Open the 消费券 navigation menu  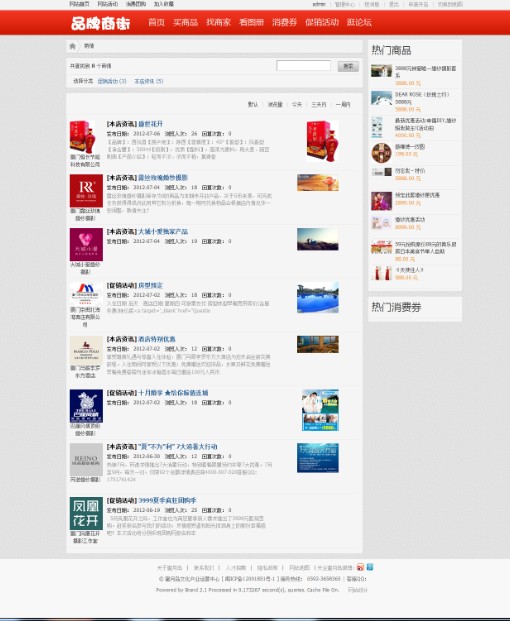(x=284, y=22)
